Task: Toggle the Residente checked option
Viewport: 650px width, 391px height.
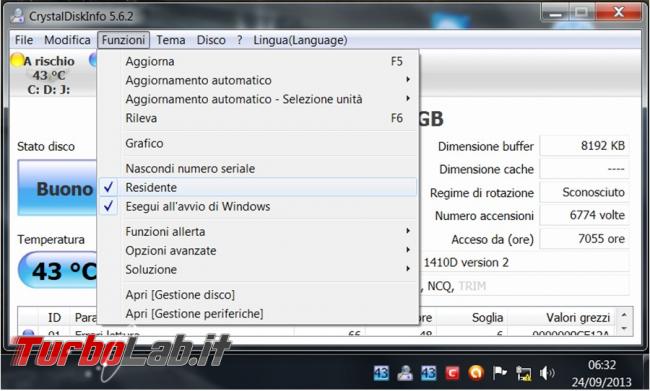Action: 258,187
